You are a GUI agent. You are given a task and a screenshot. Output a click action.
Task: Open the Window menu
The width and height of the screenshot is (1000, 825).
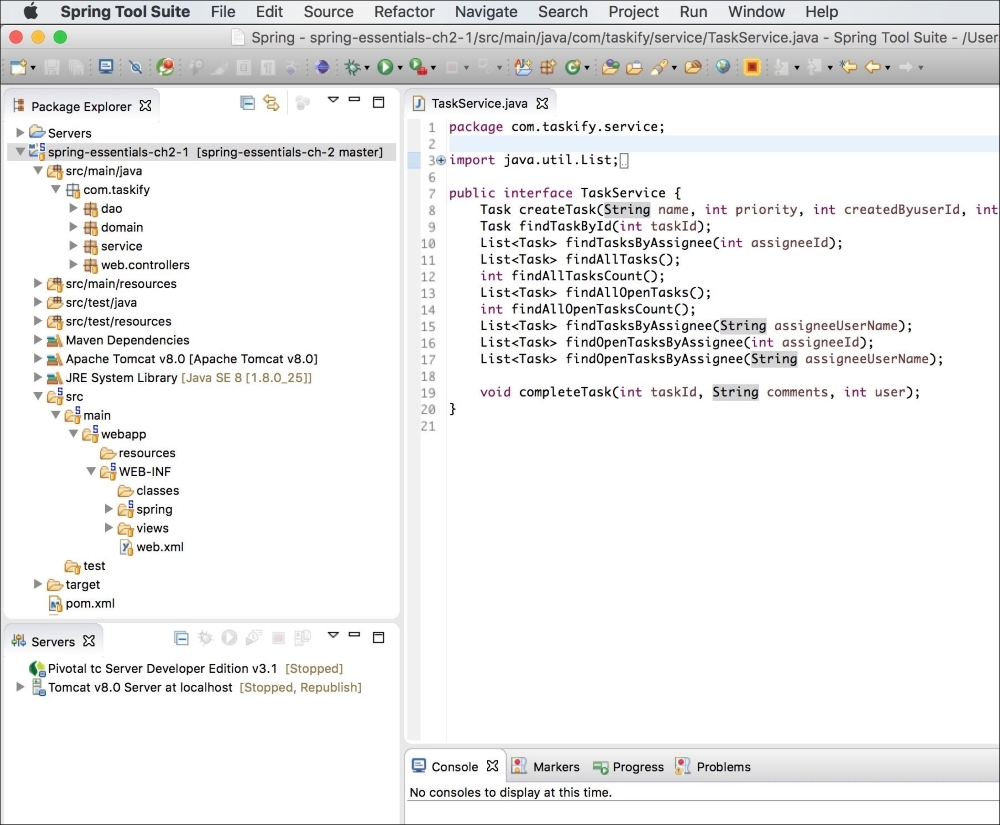[756, 12]
